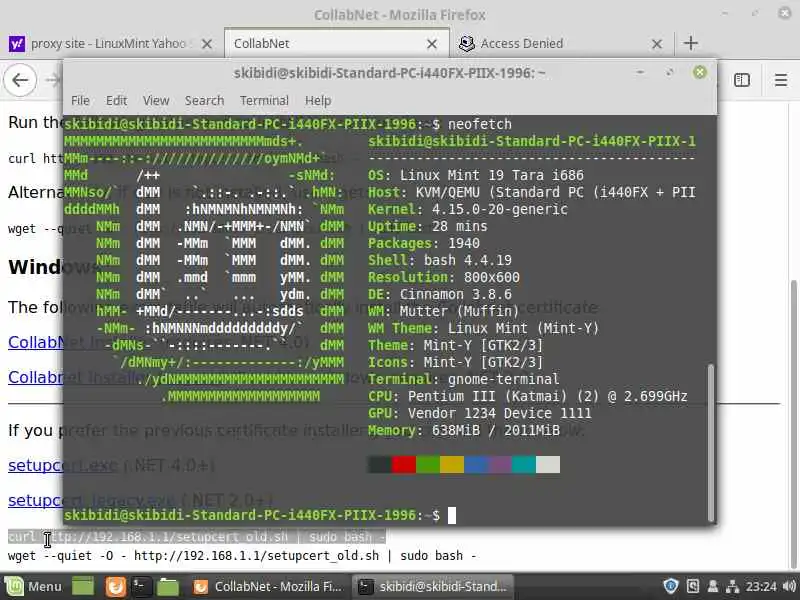The image size is (800, 600).
Task: Close the proxy site Yahoo tab
Action: pyautogui.click(x=207, y=44)
